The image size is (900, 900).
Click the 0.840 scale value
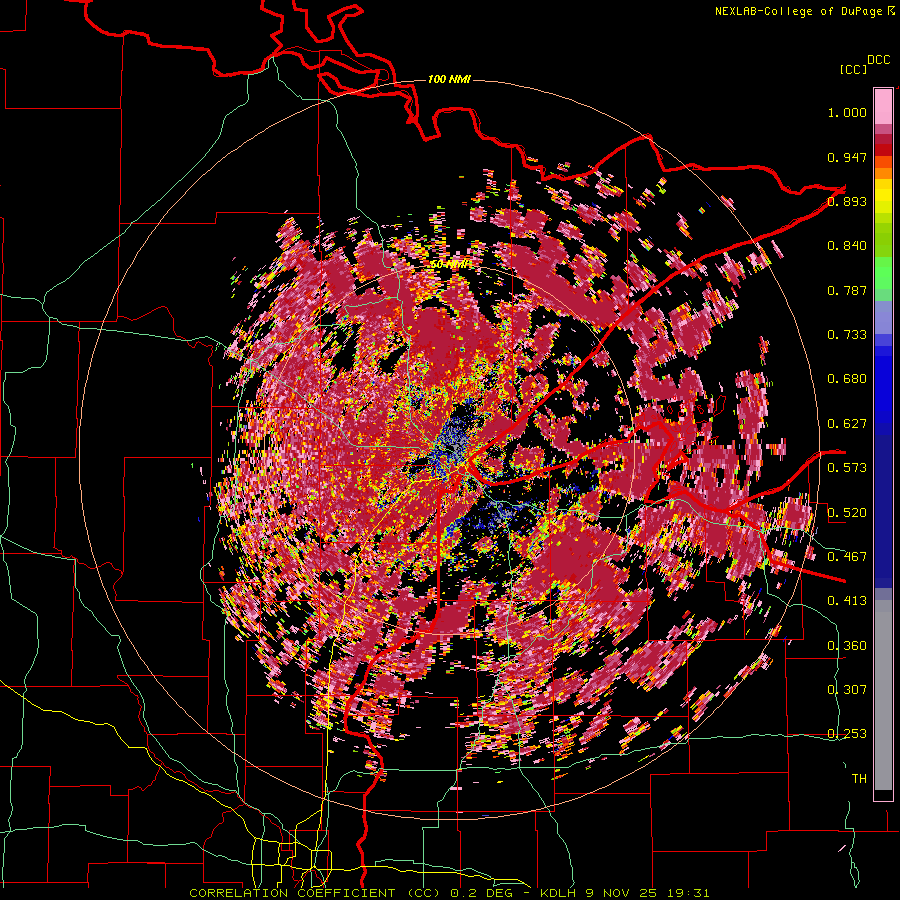point(847,246)
